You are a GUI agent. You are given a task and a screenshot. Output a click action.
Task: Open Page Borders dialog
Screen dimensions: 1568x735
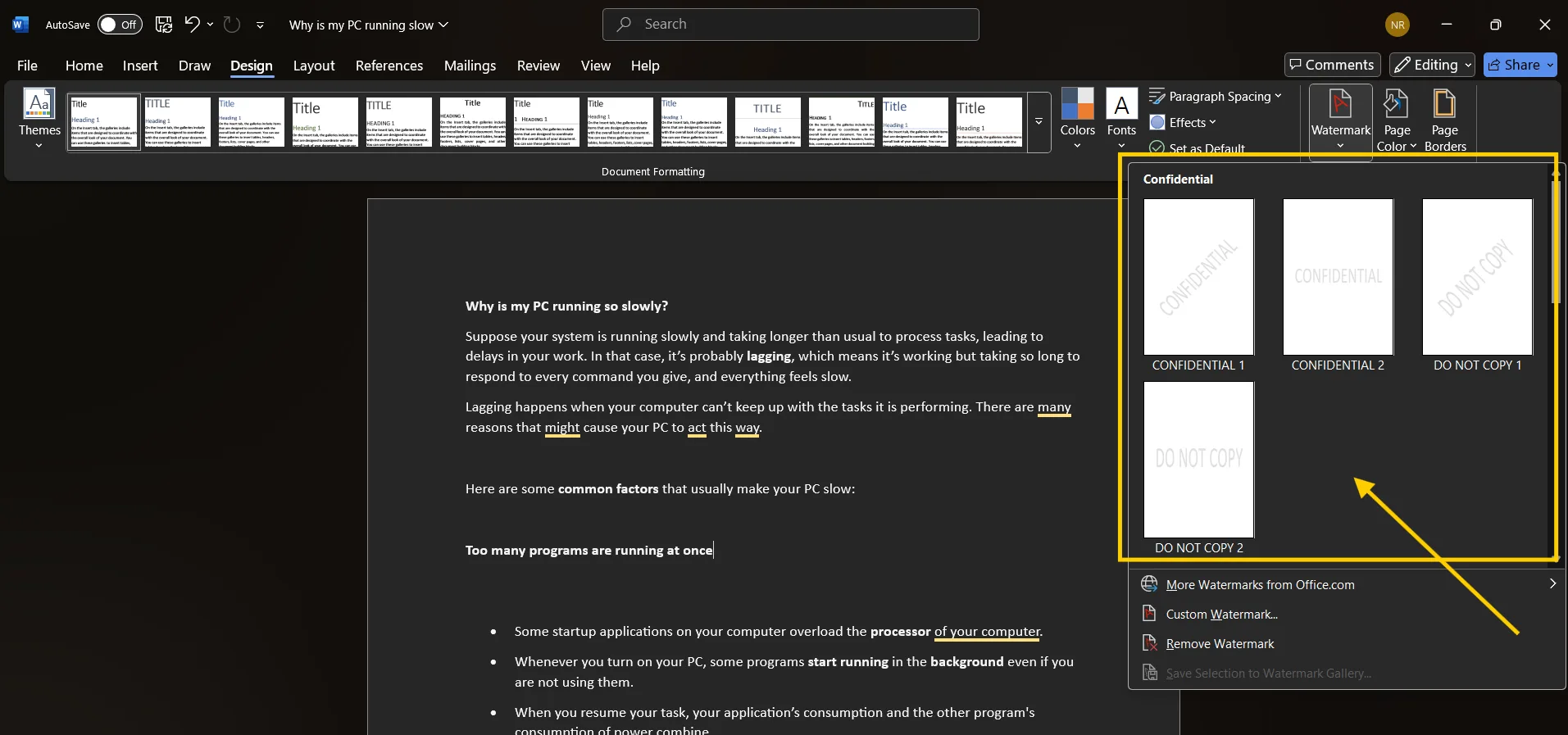1444,120
